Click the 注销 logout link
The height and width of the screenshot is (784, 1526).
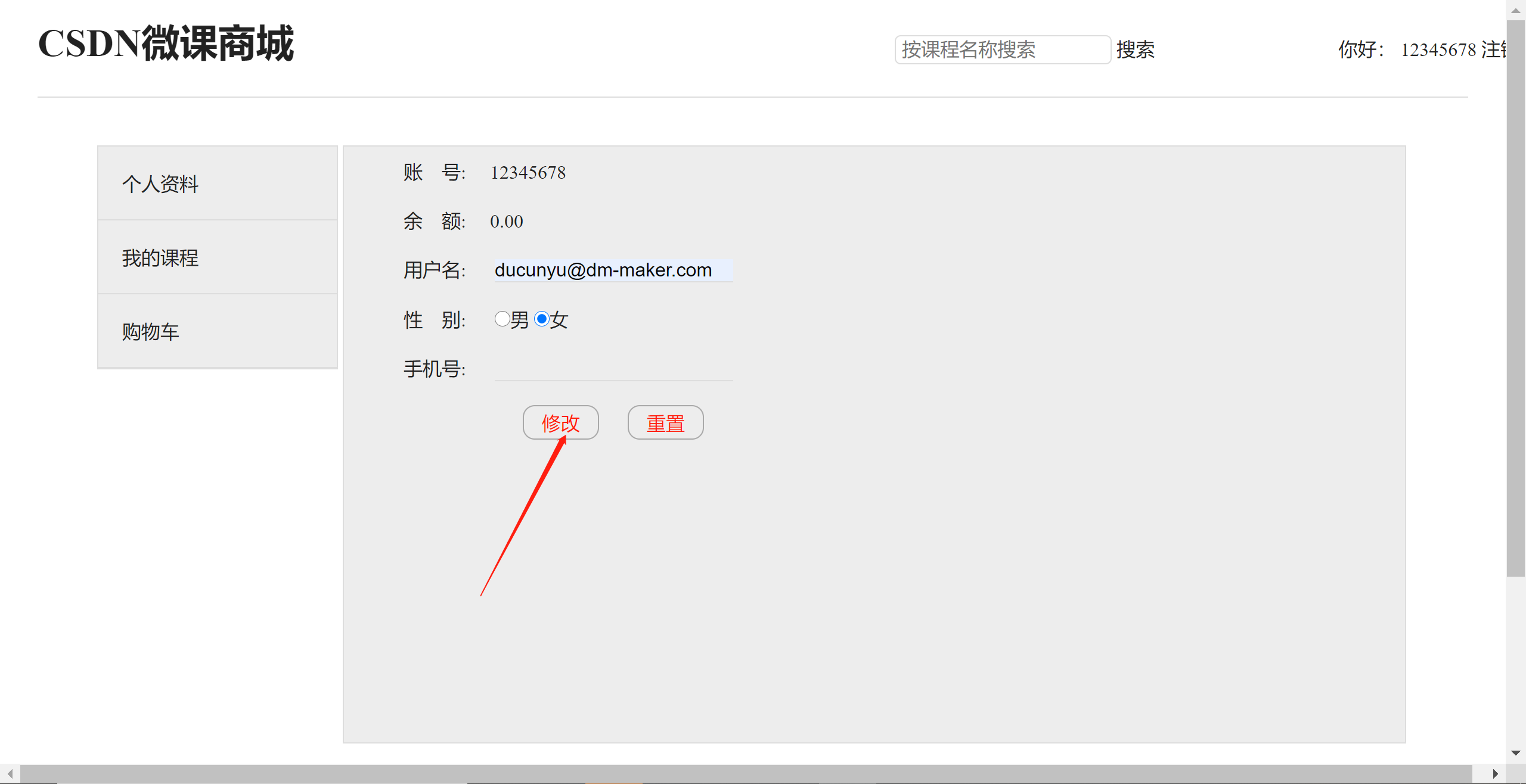pyautogui.click(x=1498, y=51)
